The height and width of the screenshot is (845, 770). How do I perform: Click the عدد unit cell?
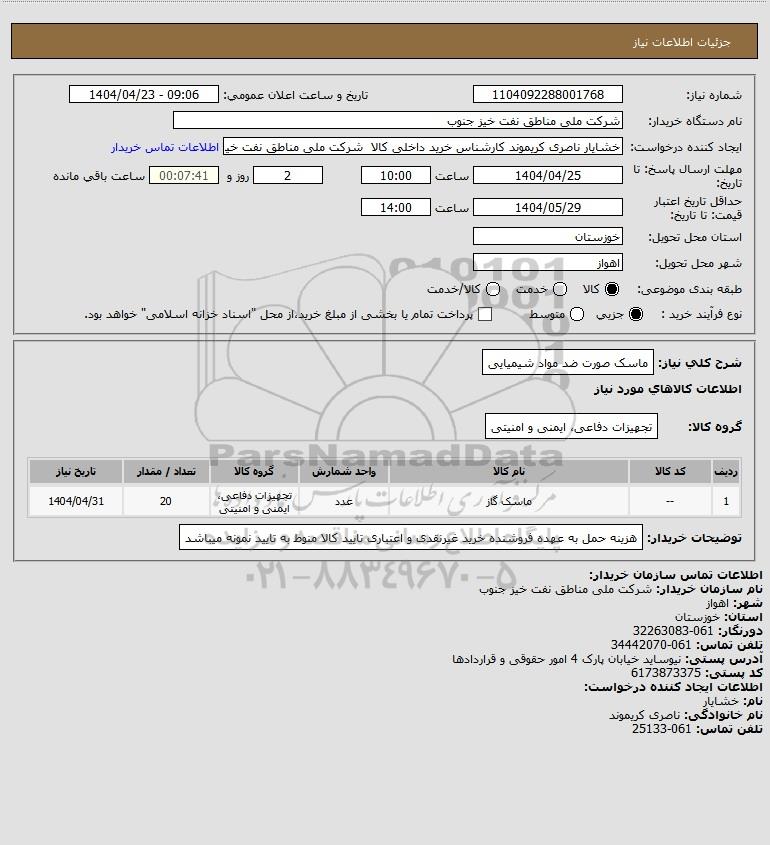pos(344,502)
